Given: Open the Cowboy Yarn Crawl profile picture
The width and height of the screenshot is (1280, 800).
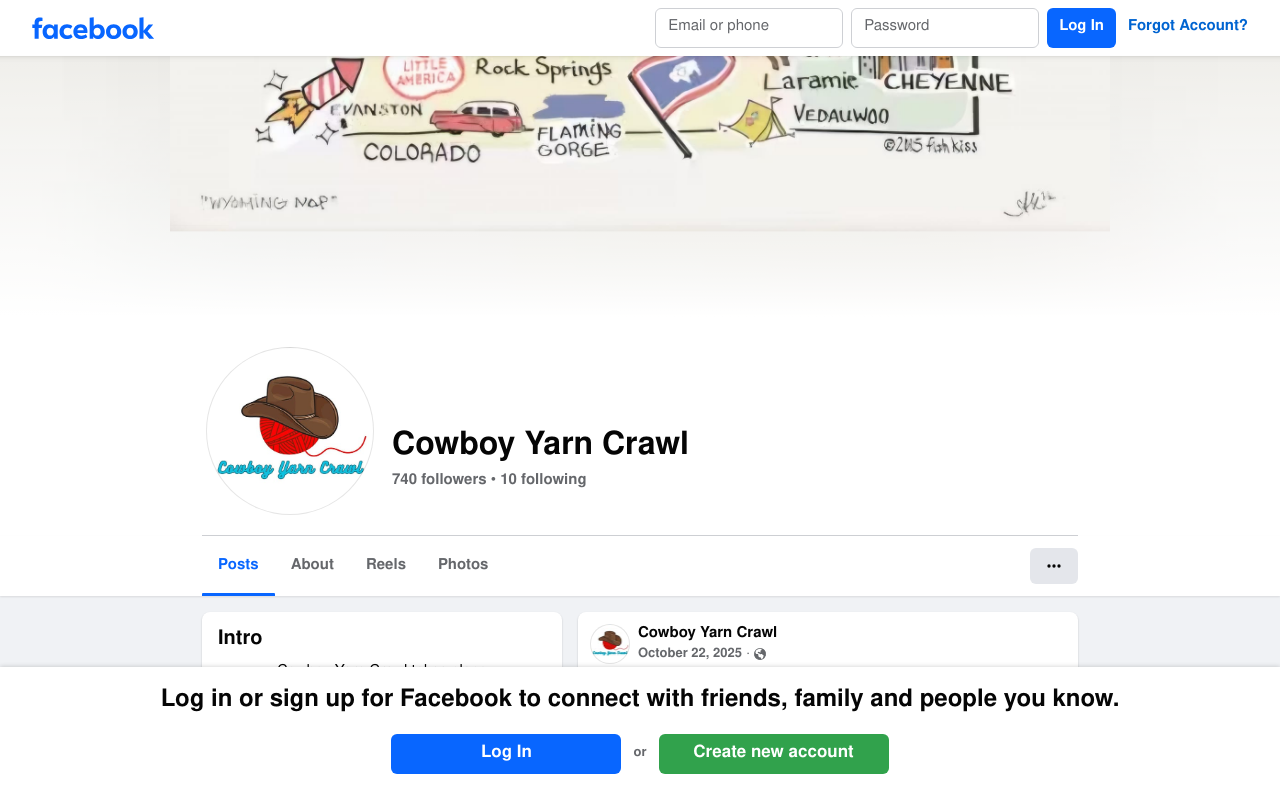Looking at the screenshot, I should 290,431.
